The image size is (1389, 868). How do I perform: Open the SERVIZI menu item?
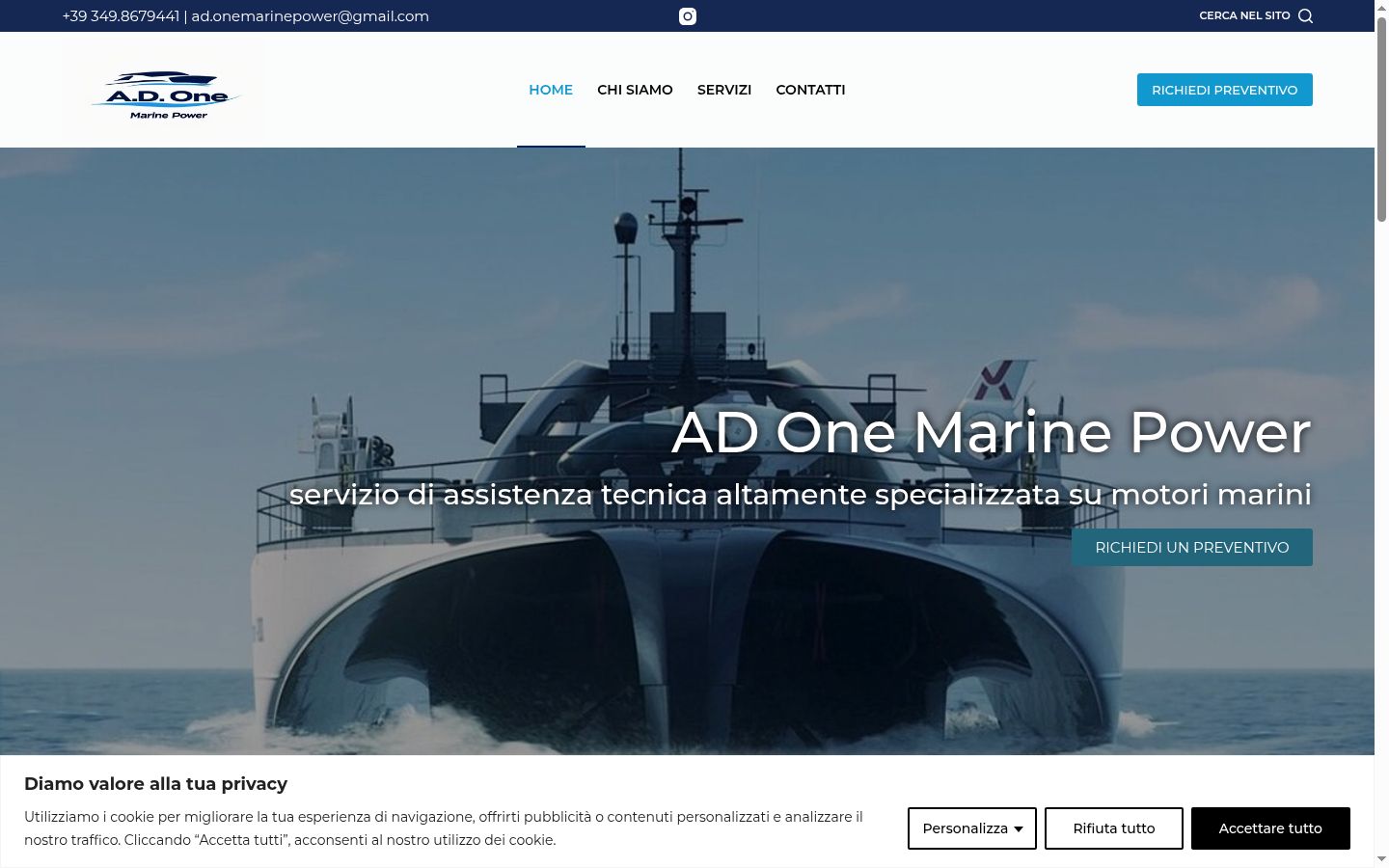click(x=724, y=90)
